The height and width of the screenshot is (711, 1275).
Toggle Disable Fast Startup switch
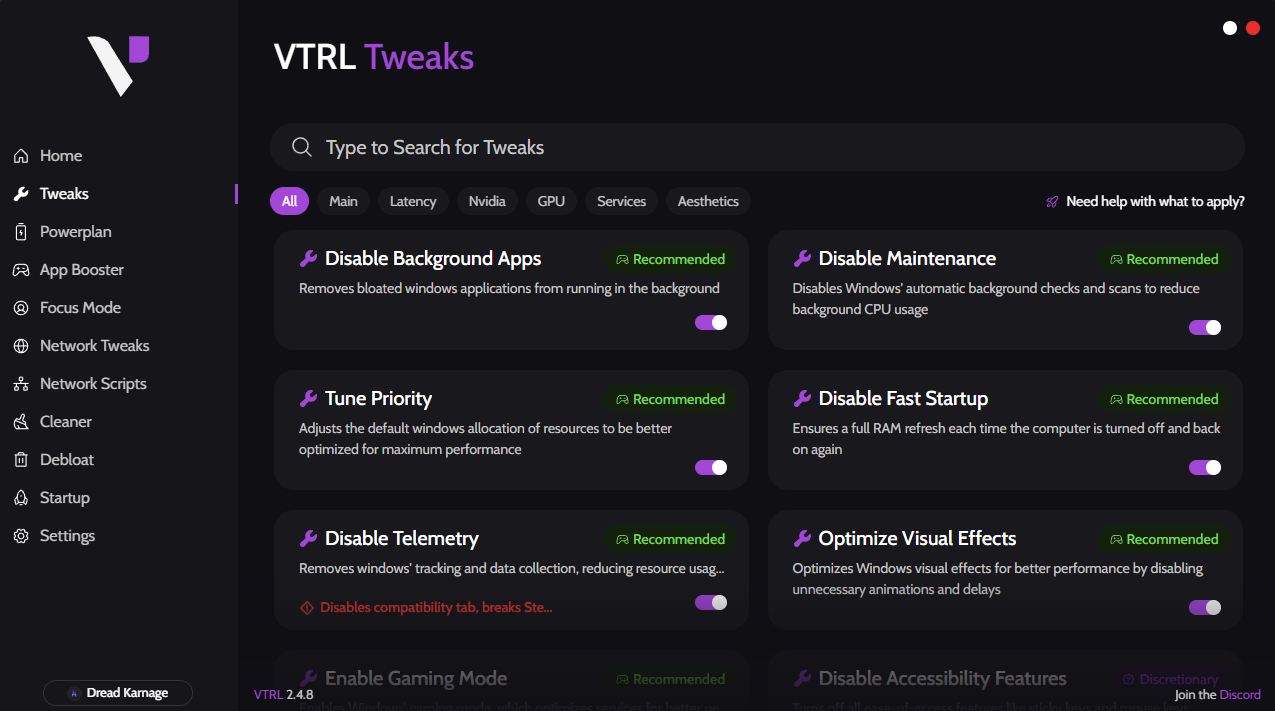tap(1205, 467)
